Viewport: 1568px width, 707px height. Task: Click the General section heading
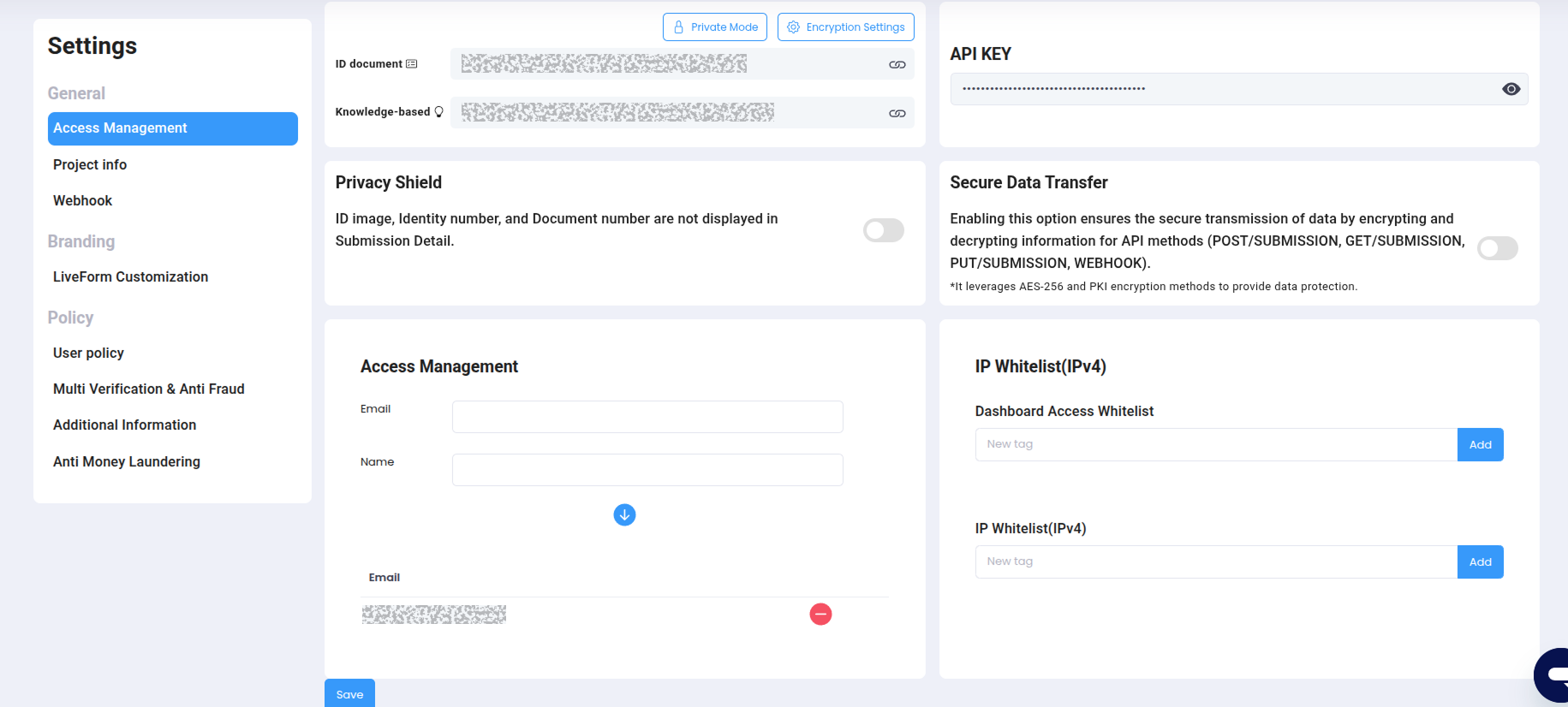pos(76,93)
